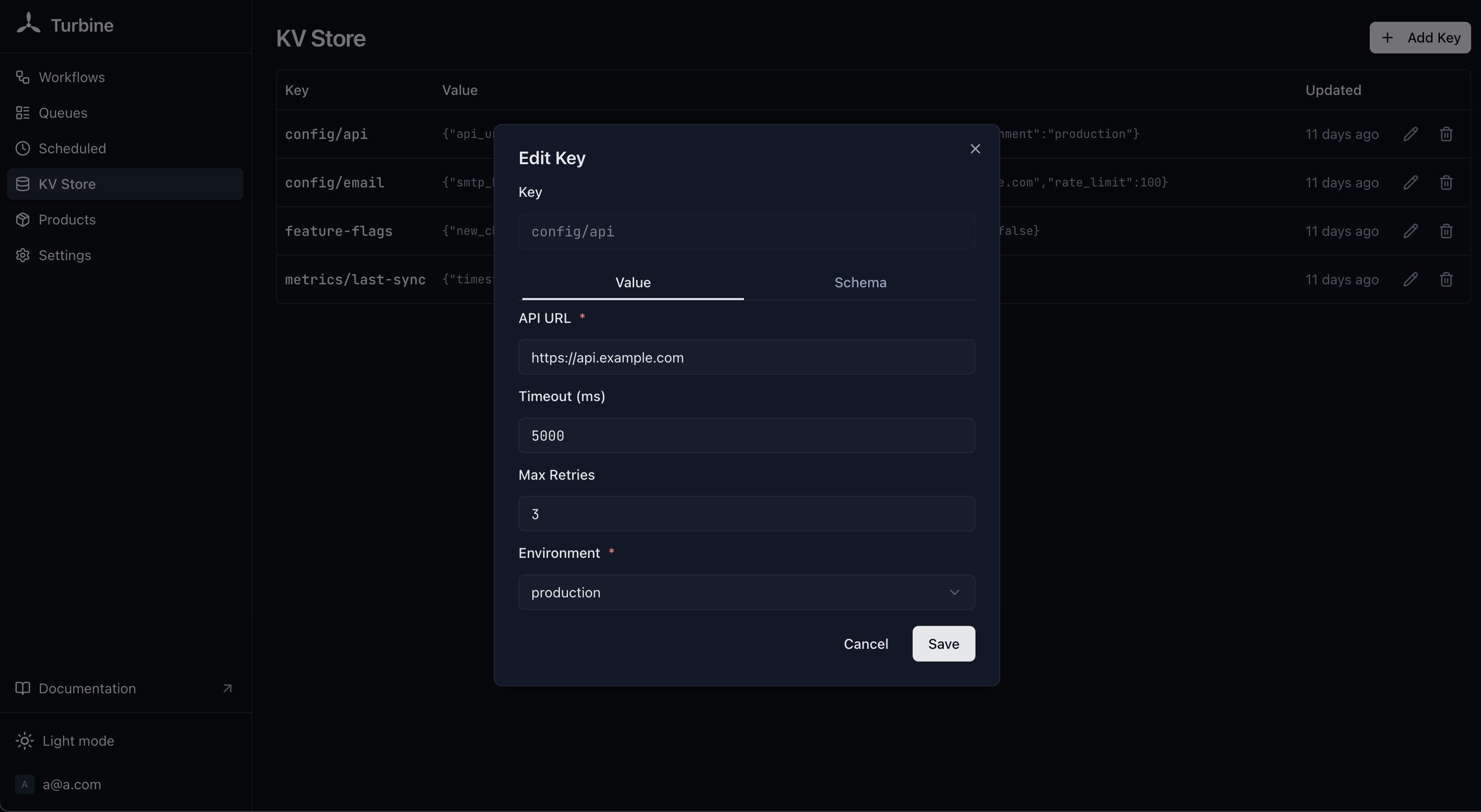This screenshot has width=1481, height=812.
Task: Delete config/email using trash icon
Action: [1446, 183]
